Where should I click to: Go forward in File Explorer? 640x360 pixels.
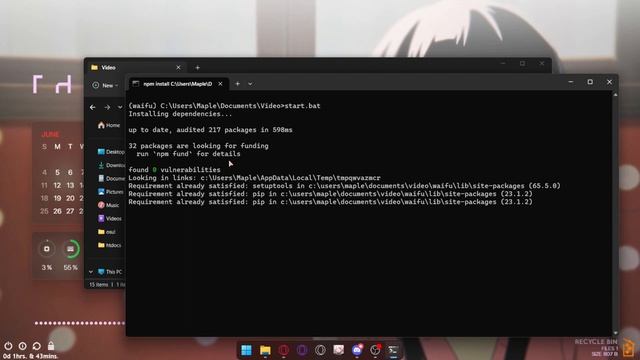pyautogui.click(x=107, y=107)
